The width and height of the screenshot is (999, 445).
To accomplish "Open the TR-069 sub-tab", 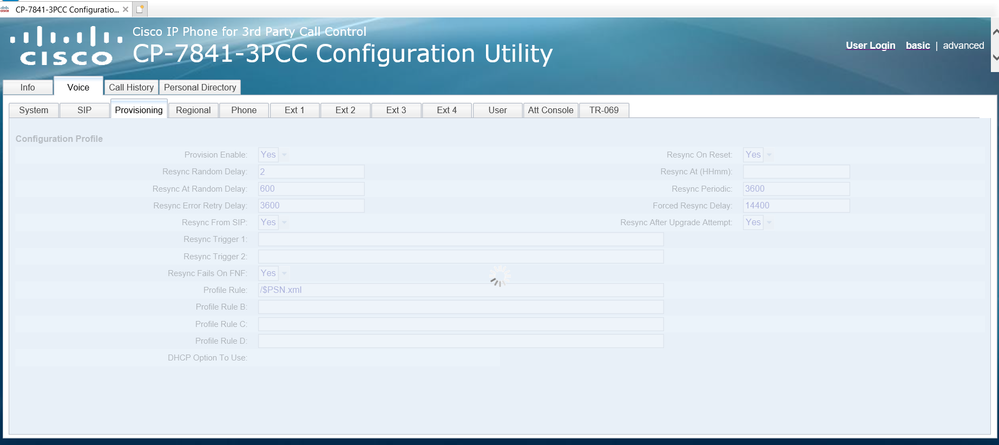I will coord(604,110).
